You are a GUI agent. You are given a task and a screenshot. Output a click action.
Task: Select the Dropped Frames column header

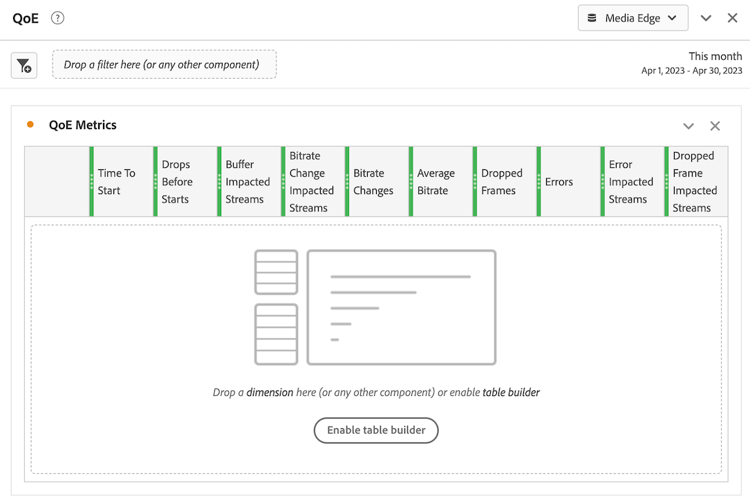505,182
